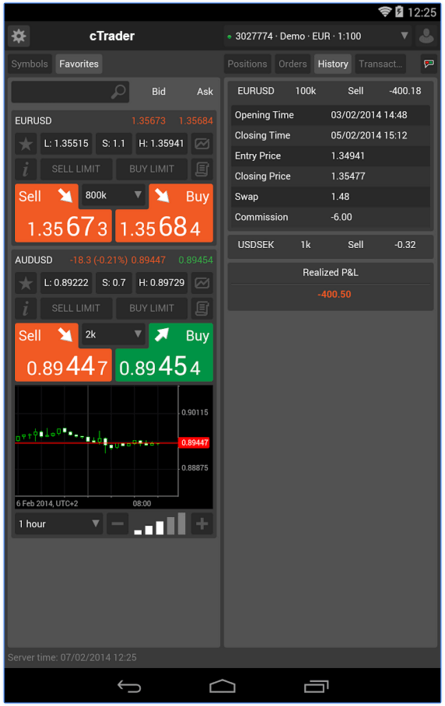Switch to the Favorites tab
The height and width of the screenshot is (706, 445).
79,64
